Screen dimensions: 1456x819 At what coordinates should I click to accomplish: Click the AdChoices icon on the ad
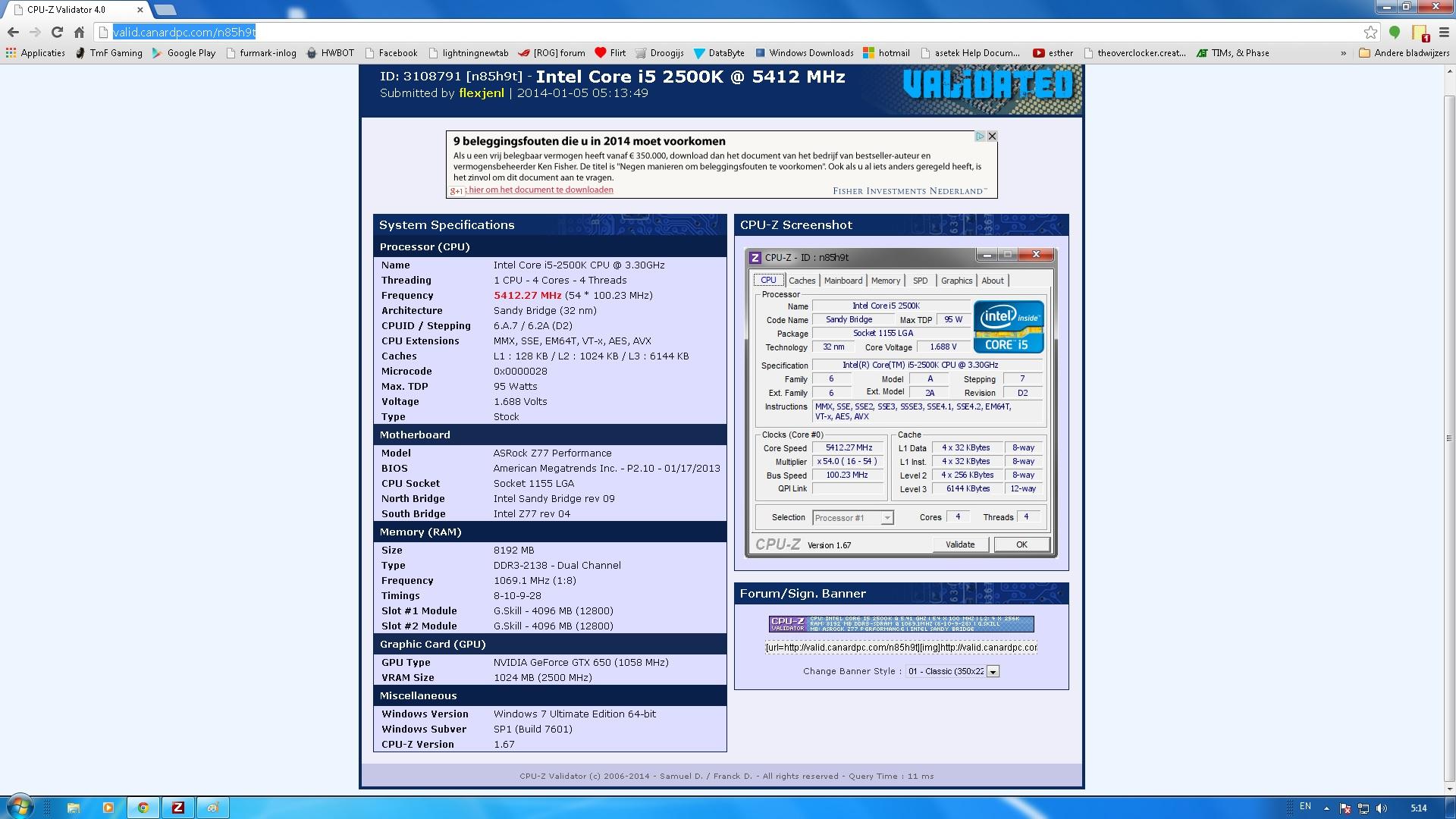(x=980, y=136)
